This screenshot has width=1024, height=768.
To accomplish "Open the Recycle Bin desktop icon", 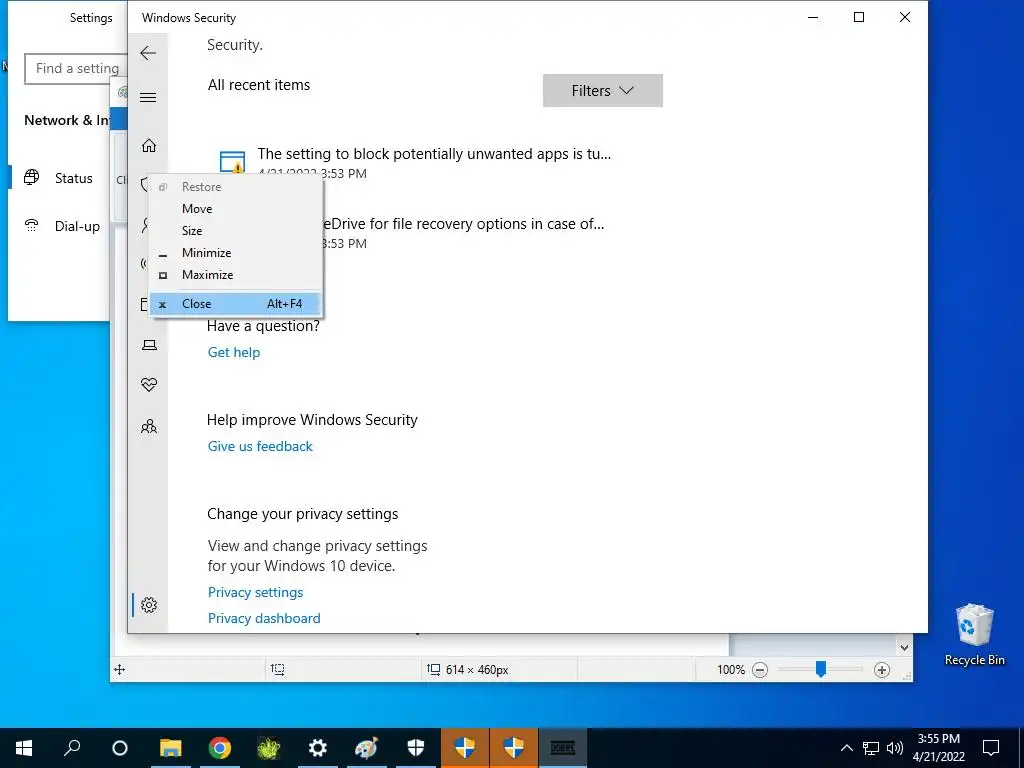I will tap(974, 635).
